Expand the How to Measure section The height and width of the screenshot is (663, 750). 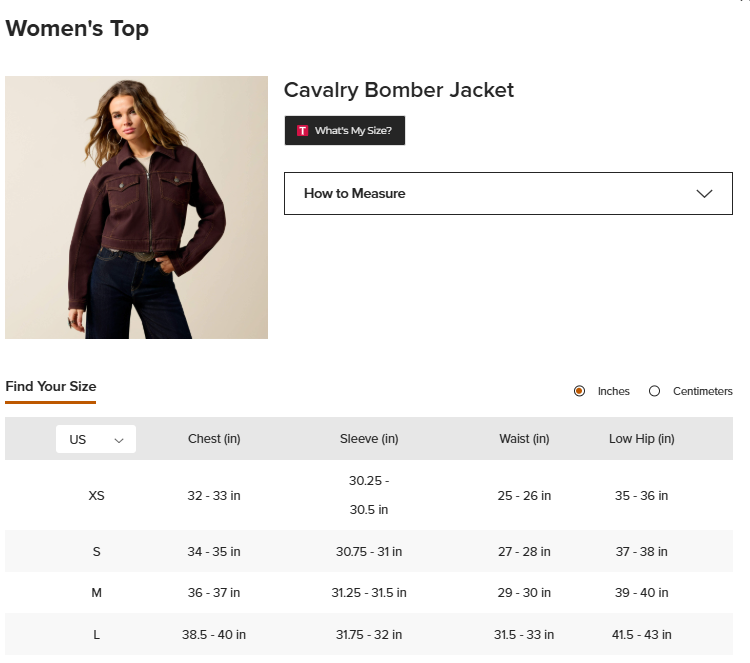508,193
